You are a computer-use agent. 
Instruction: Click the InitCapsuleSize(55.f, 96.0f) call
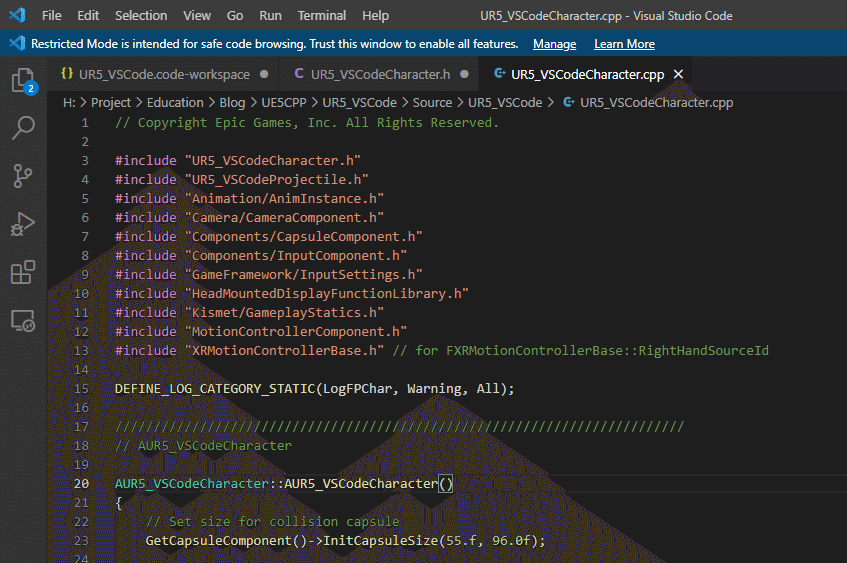click(434, 541)
